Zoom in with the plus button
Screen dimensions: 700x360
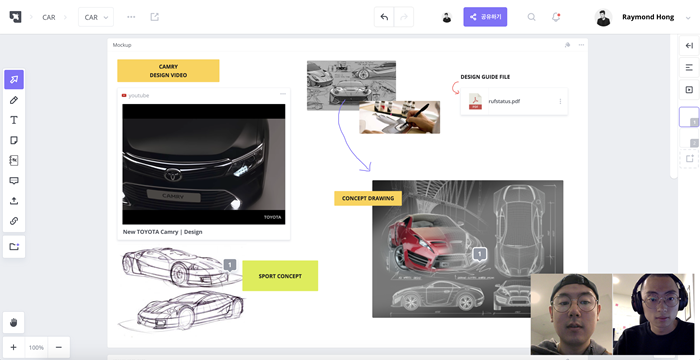coord(14,347)
